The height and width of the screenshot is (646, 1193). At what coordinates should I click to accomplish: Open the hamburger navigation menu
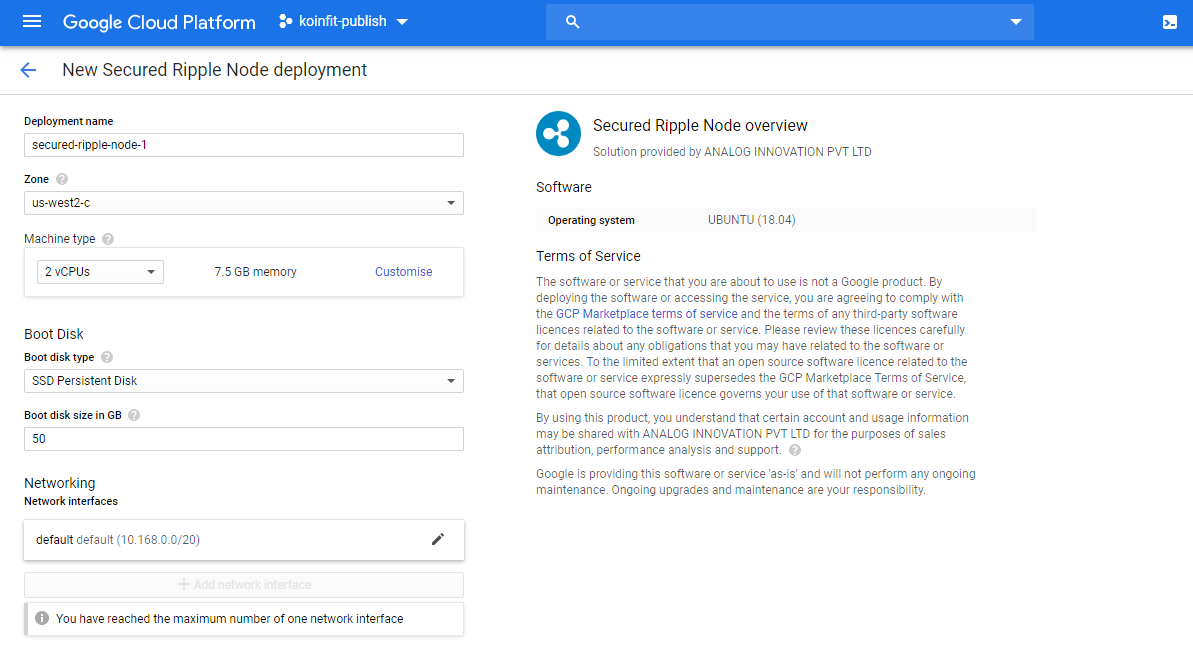[x=32, y=21]
